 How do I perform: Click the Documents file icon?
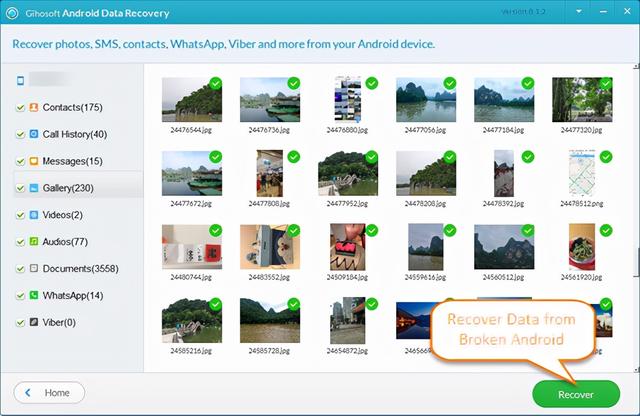(34, 268)
